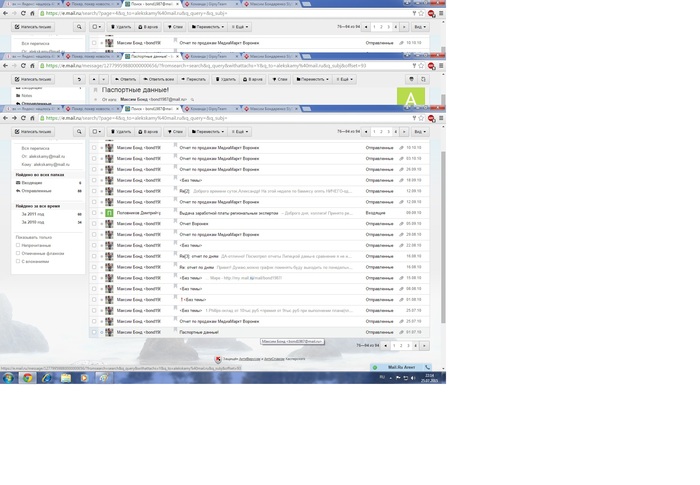Screen dimensions: 700x485
Task: Click Ответить in the message window
Action: 125,79
